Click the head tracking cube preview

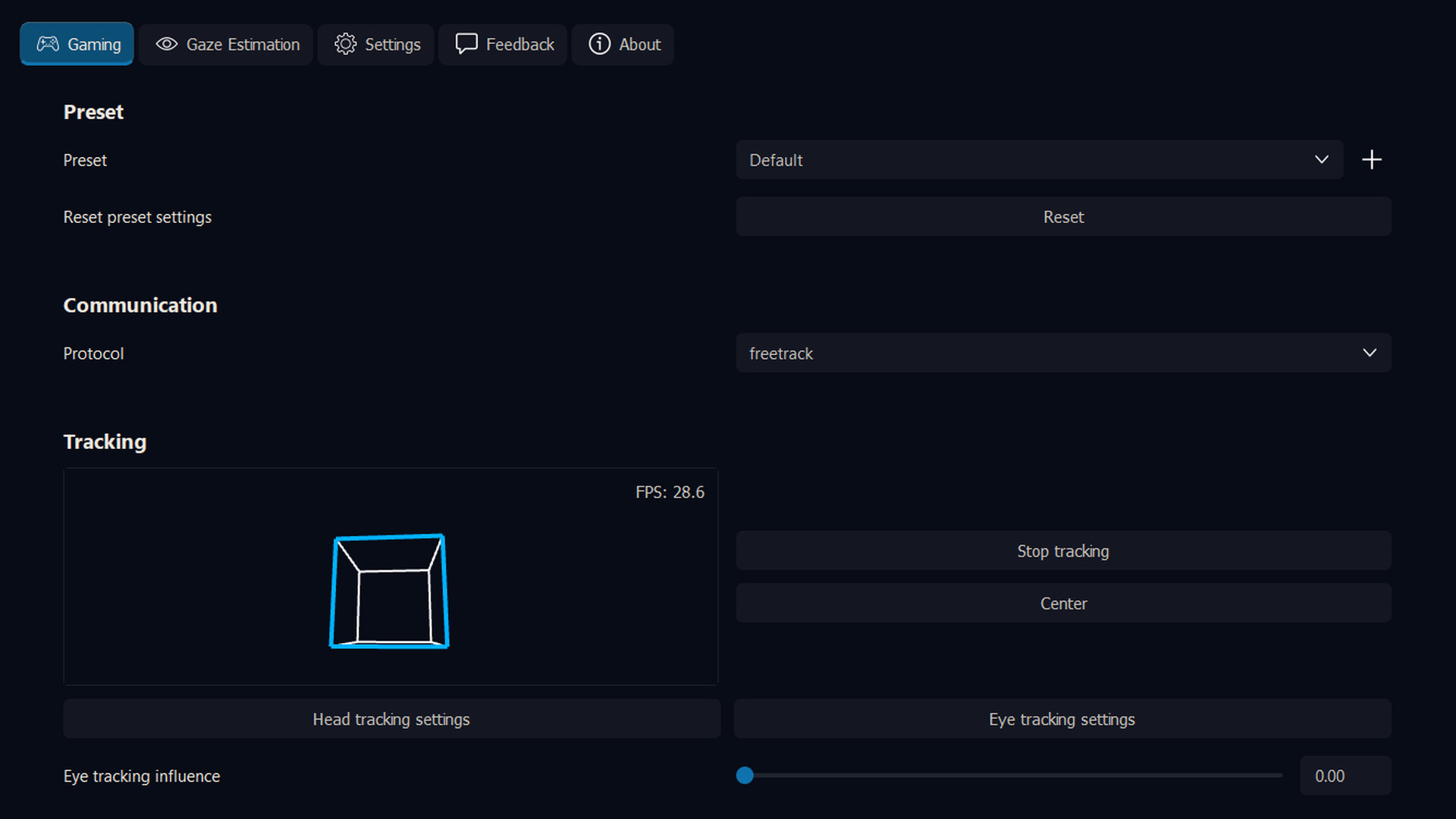[390, 591]
